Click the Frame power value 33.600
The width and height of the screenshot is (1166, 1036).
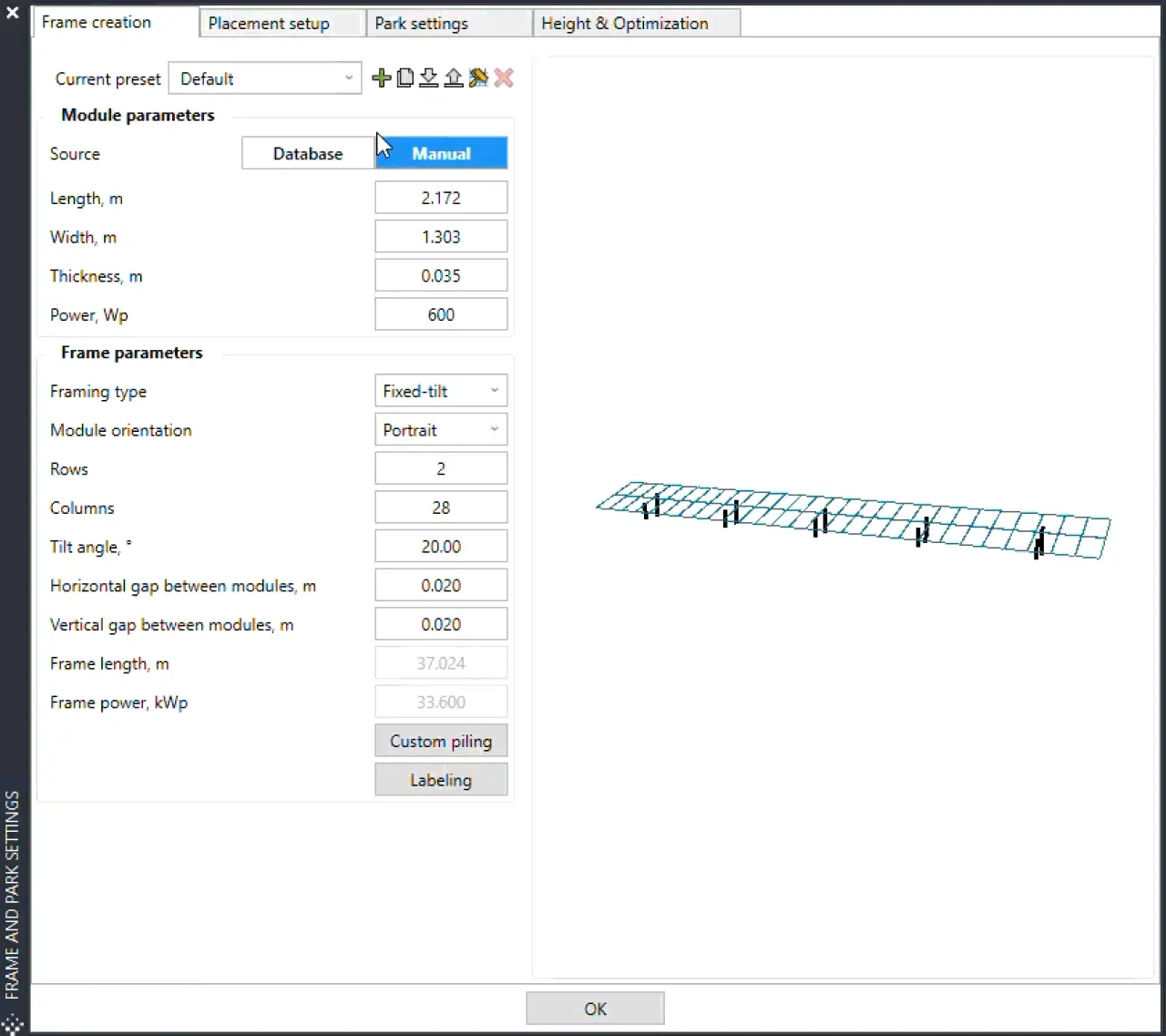[x=441, y=703]
